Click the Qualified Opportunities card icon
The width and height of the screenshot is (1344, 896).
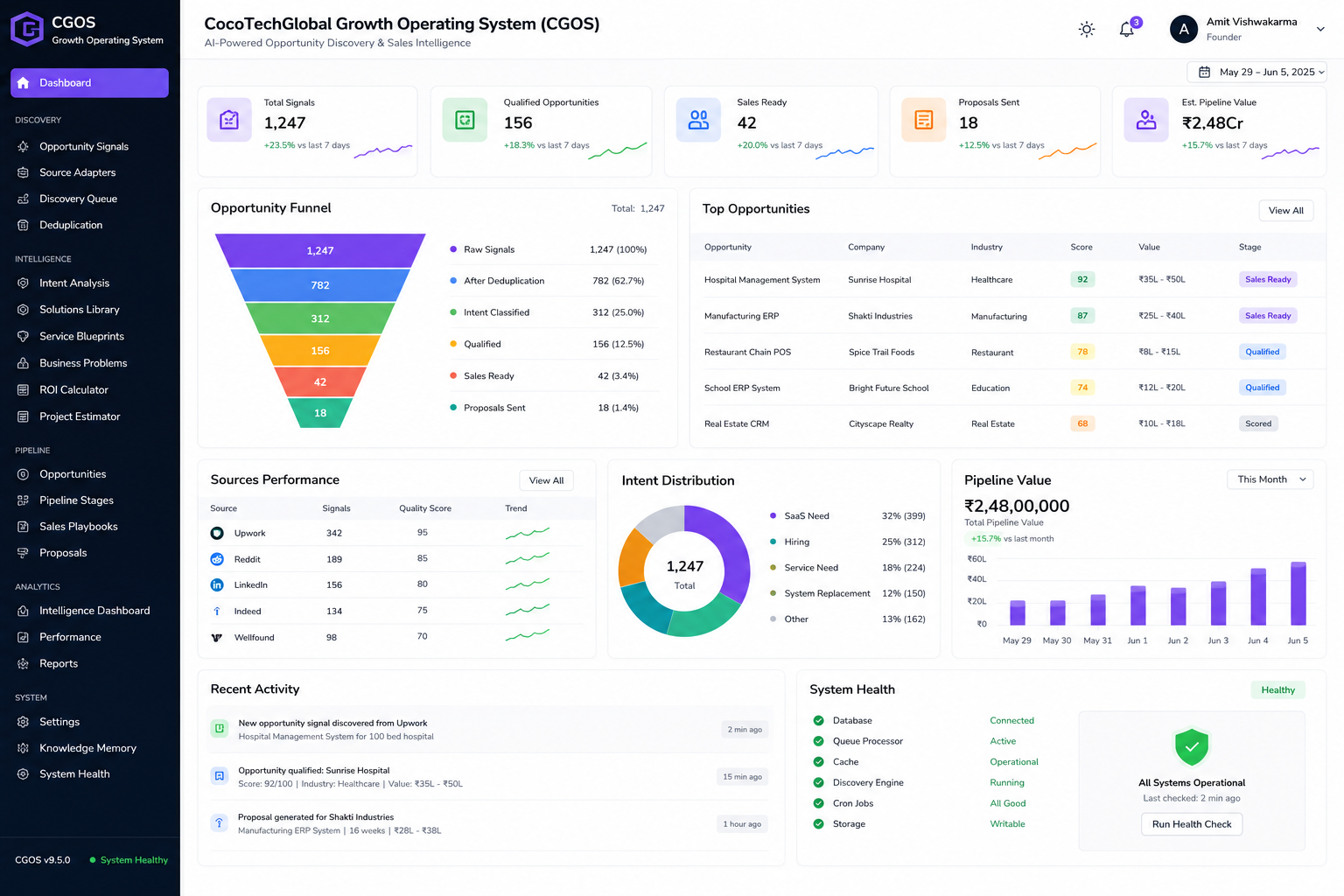[465, 120]
